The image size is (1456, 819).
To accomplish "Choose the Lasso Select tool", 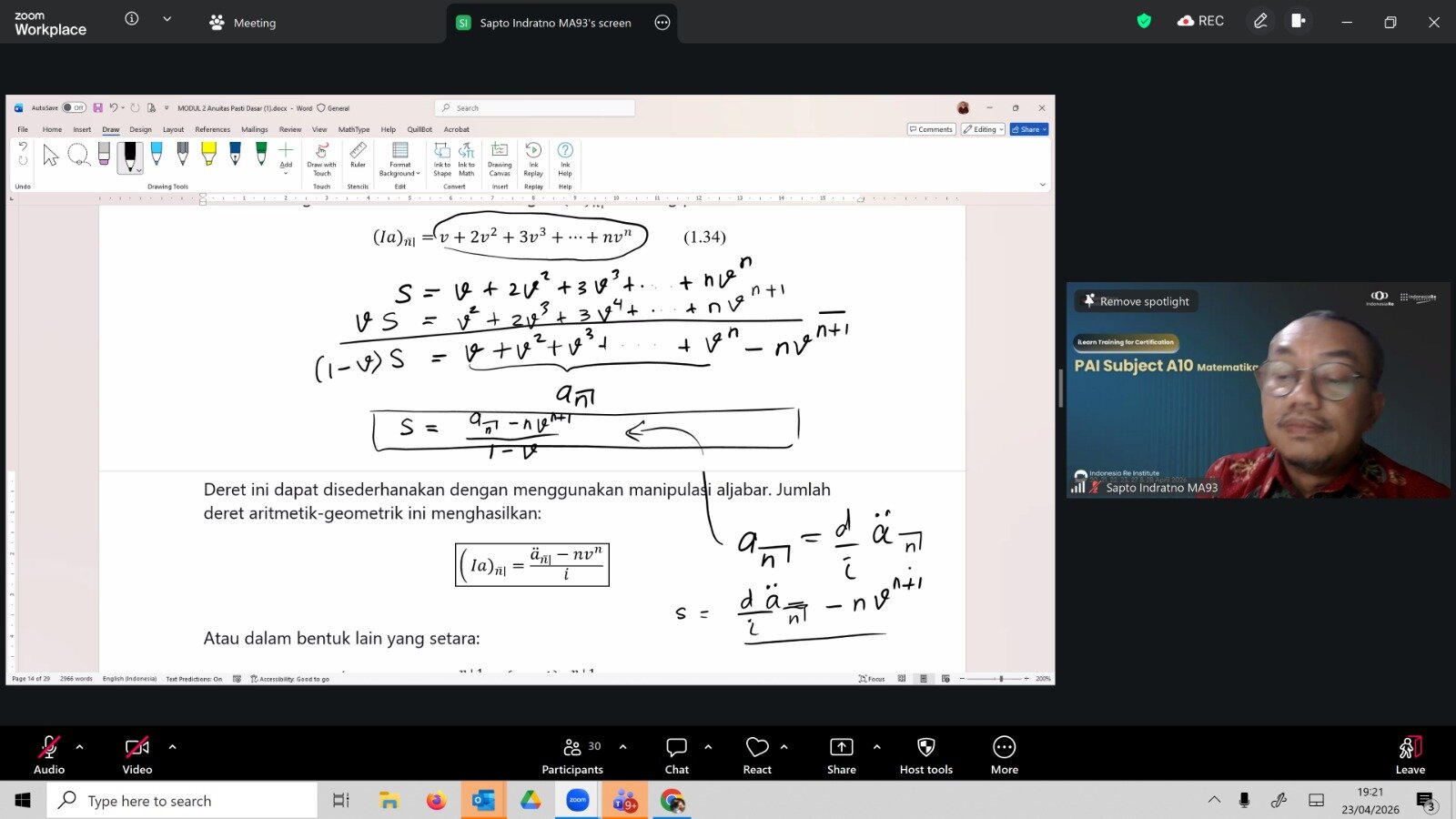I will (78, 156).
